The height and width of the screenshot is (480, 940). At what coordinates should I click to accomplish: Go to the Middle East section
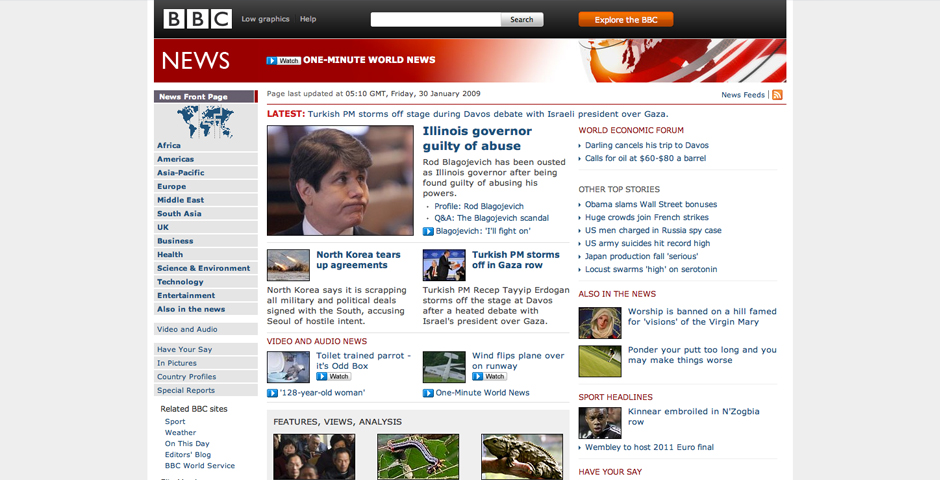click(206, 200)
